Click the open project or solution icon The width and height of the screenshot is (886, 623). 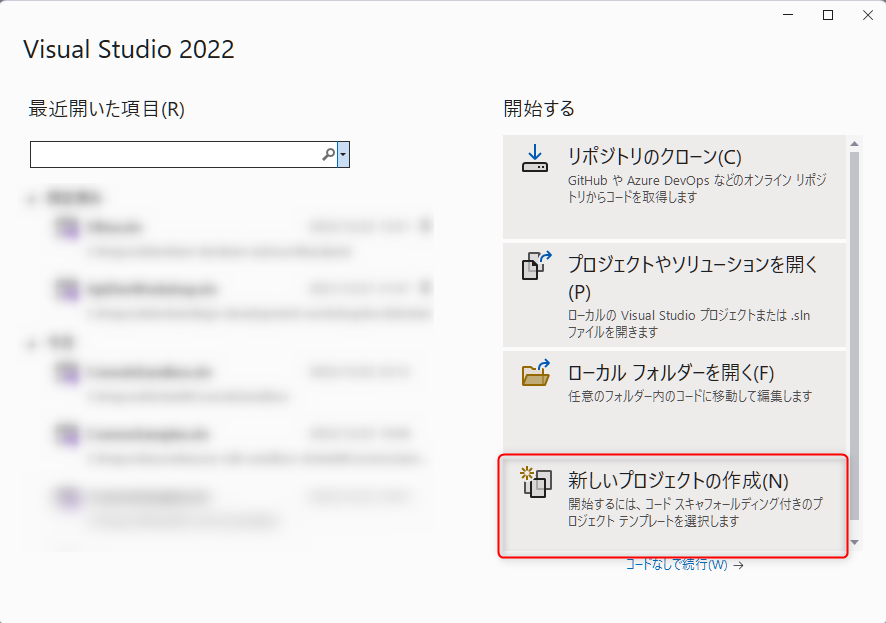click(536, 265)
